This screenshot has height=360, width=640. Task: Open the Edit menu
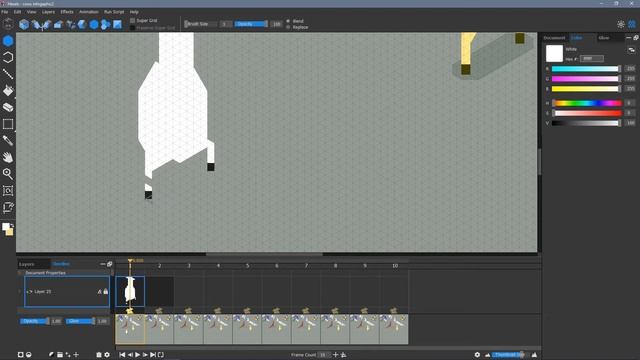pos(18,12)
